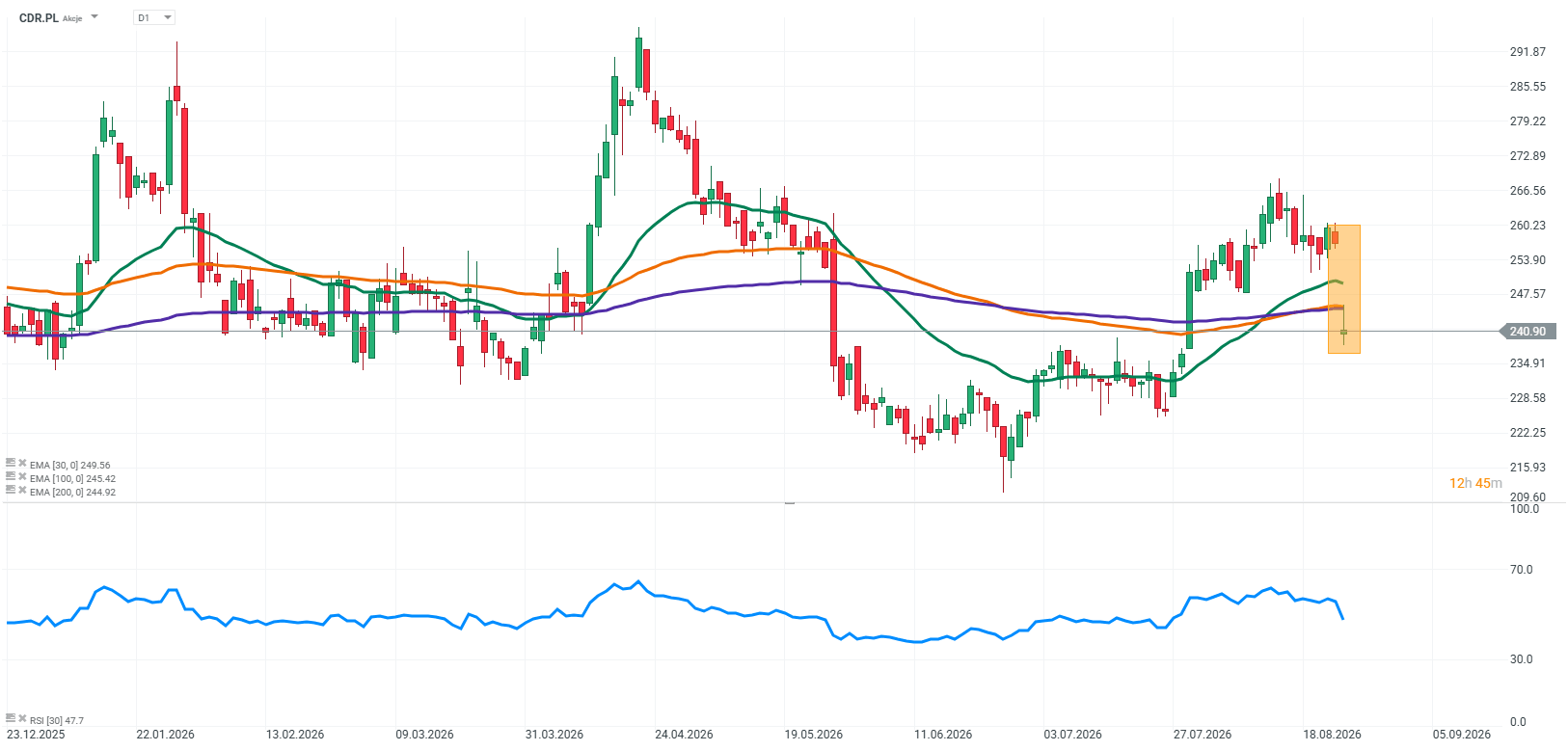Image resolution: width=1568 pixels, height=751 pixels.
Task: Open the D1 timeframe dropdown
Action: [x=154, y=17]
